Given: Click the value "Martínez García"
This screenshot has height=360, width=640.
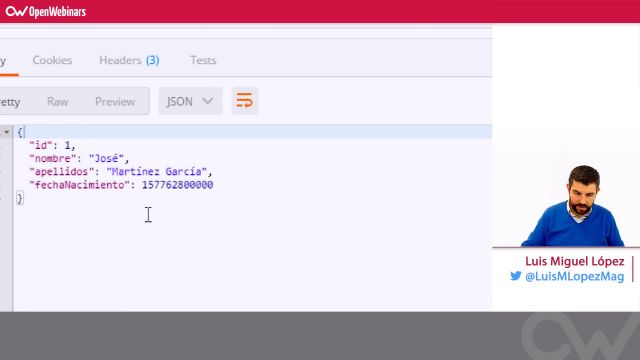Looking at the screenshot, I should [x=157, y=172].
